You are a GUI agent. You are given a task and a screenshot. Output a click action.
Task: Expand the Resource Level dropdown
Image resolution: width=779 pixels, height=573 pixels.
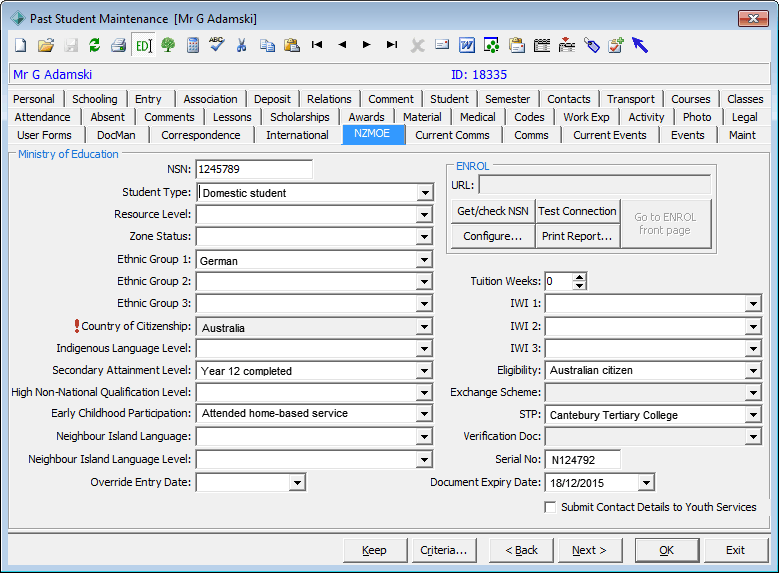(x=424, y=215)
